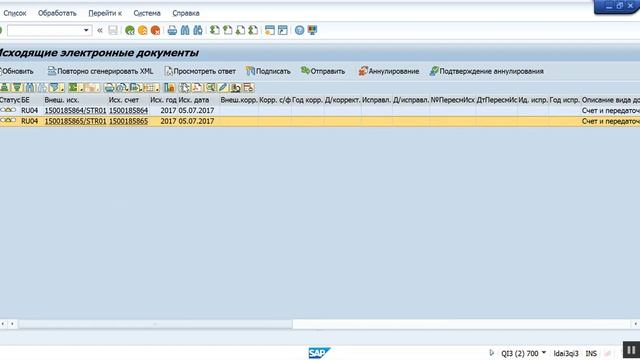Image resolution: width=640 pixels, height=360 pixels.
Task: Click the cursor selection icon in the grid toolbar
Action: click(x=184, y=87)
